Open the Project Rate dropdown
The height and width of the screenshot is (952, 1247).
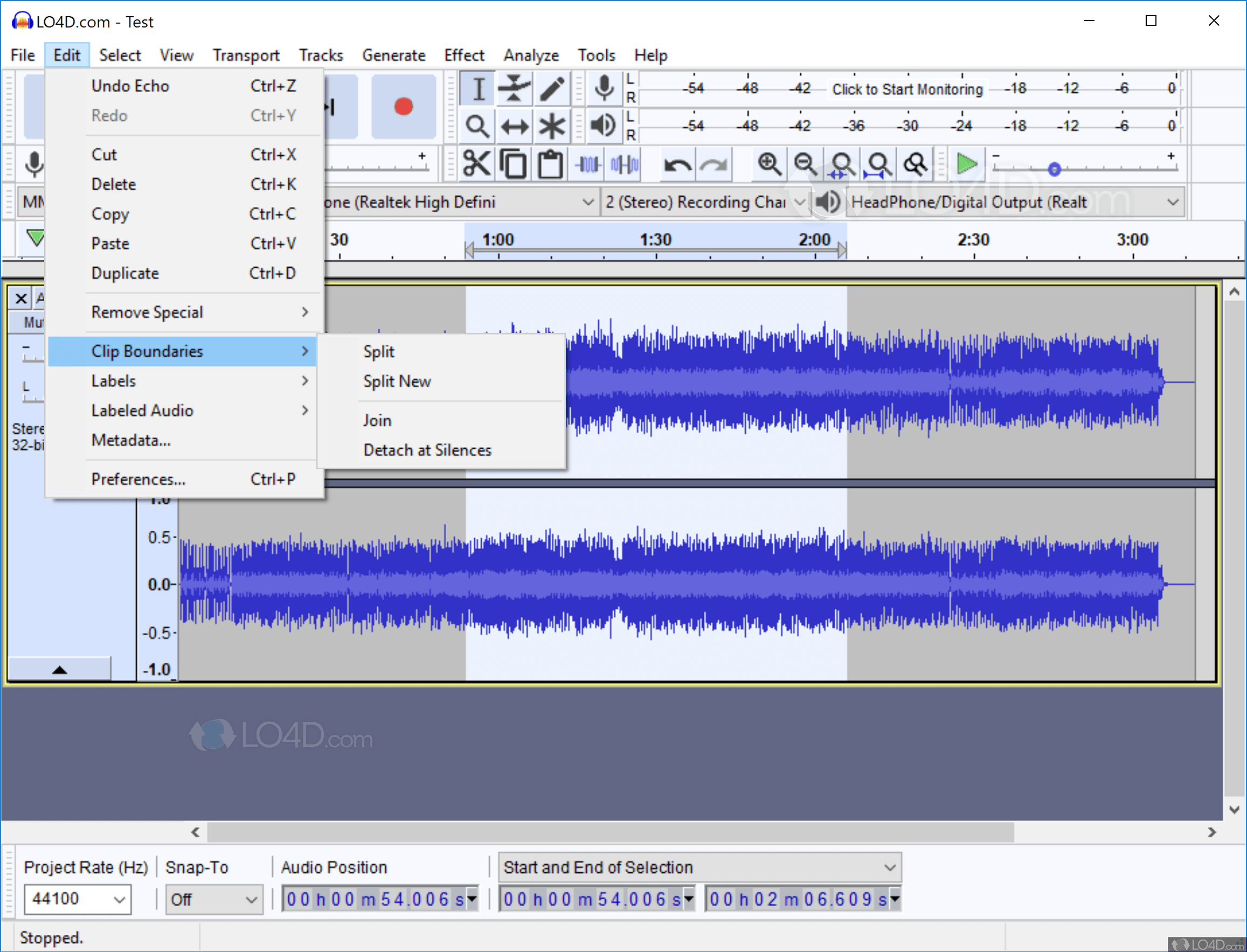coord(119,899)
